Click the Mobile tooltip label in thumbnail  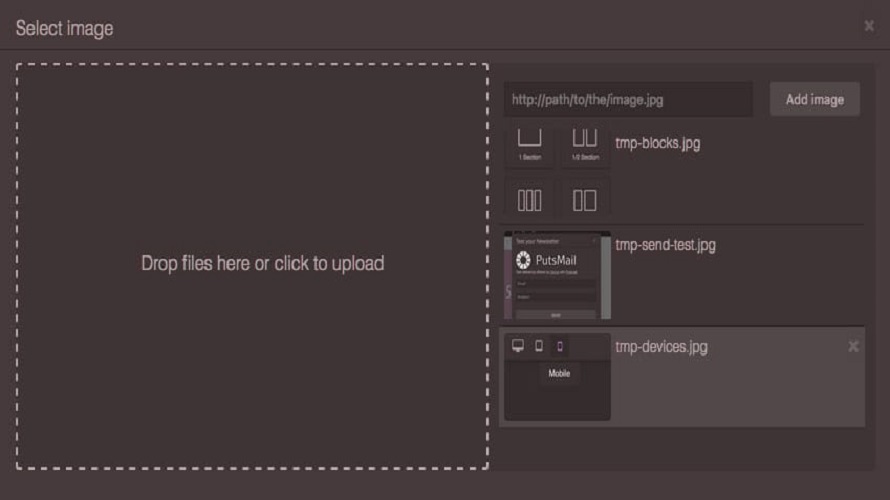click(x=559, y=373)
